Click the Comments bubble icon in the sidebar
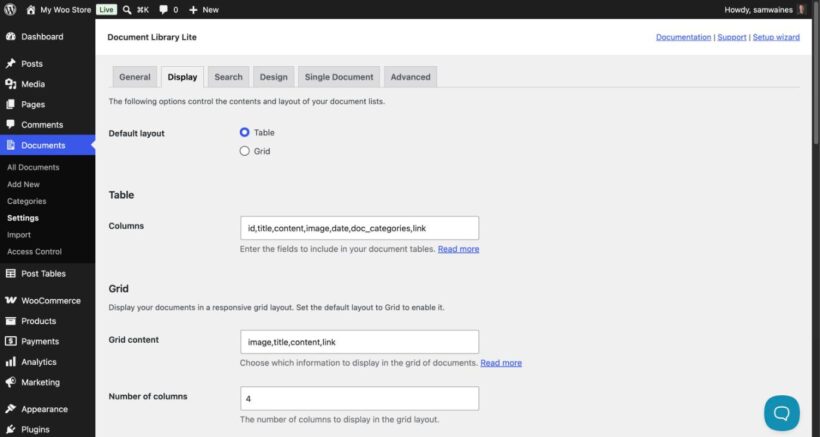 pos(10,125)
